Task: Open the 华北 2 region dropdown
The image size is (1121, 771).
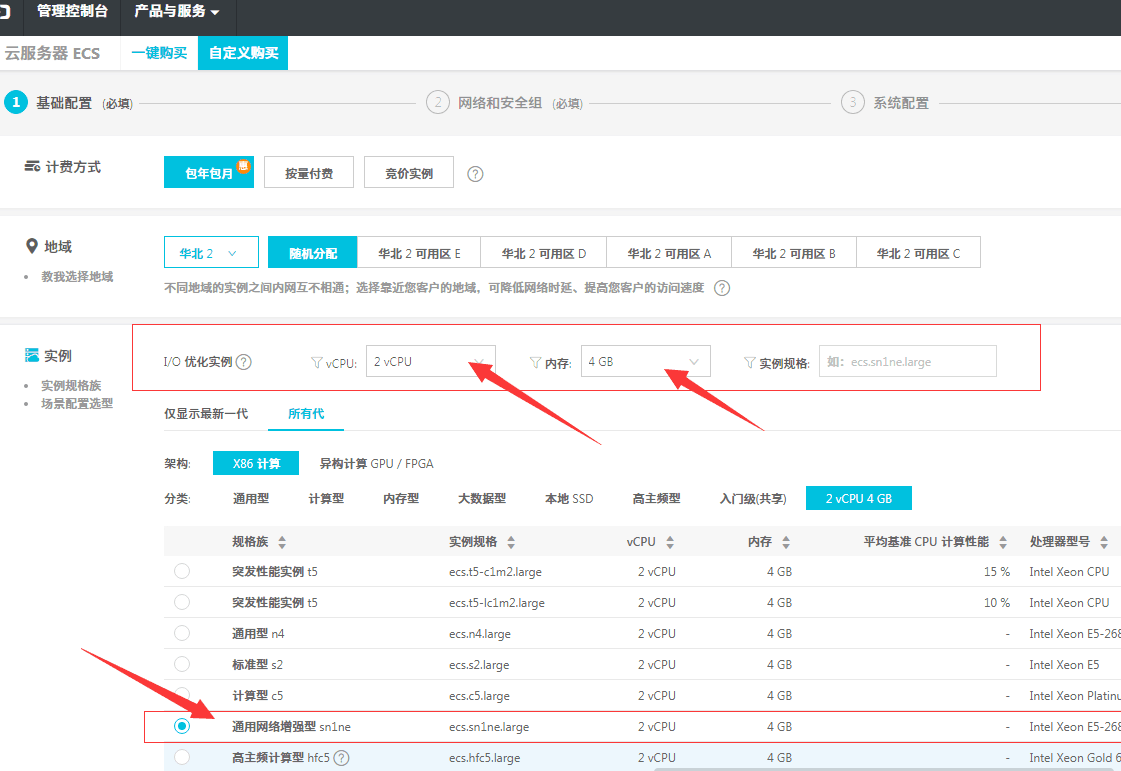Action: (211, 253)
